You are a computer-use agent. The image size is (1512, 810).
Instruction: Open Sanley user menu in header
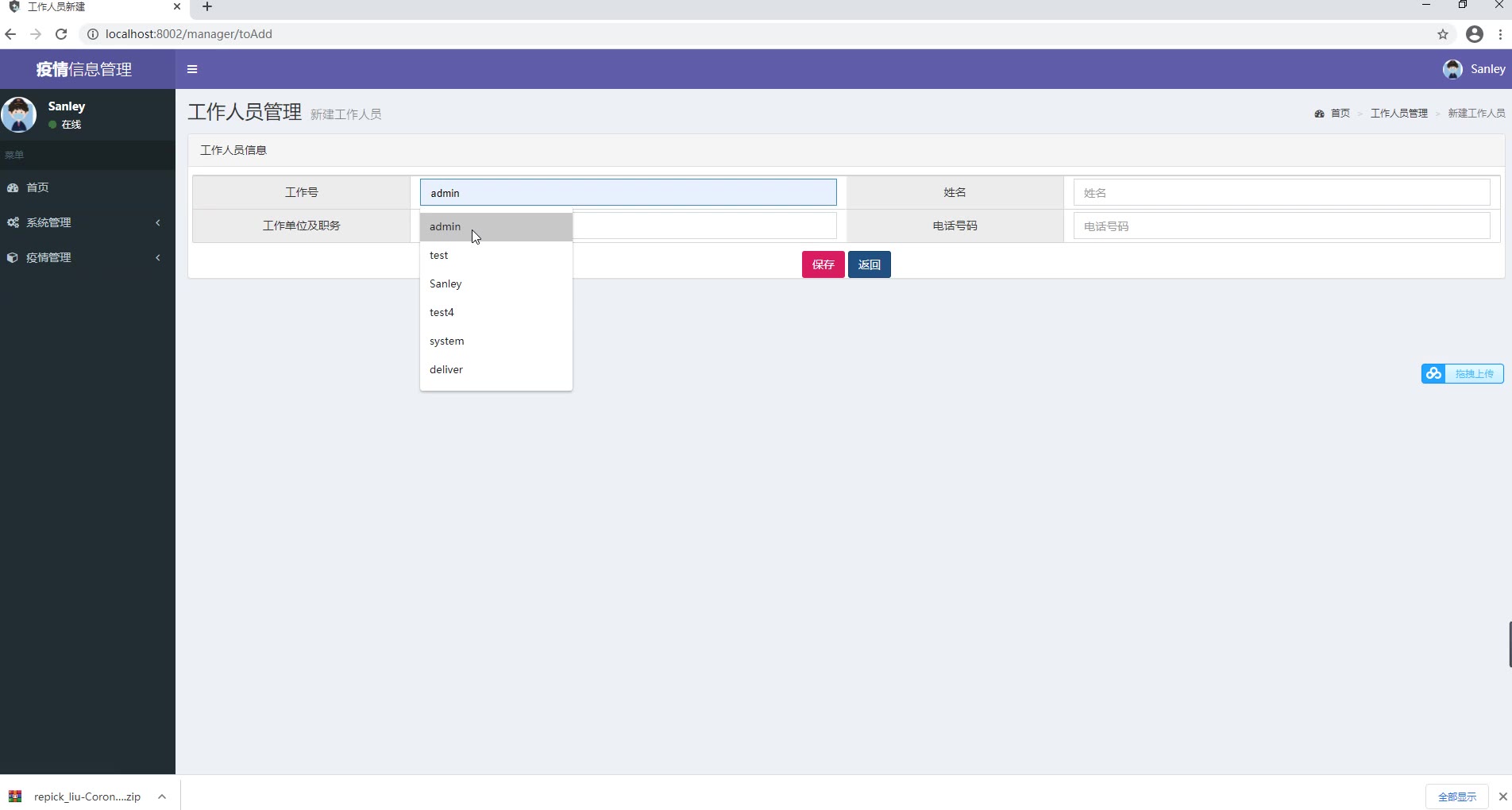click(x=1474, y=69)
